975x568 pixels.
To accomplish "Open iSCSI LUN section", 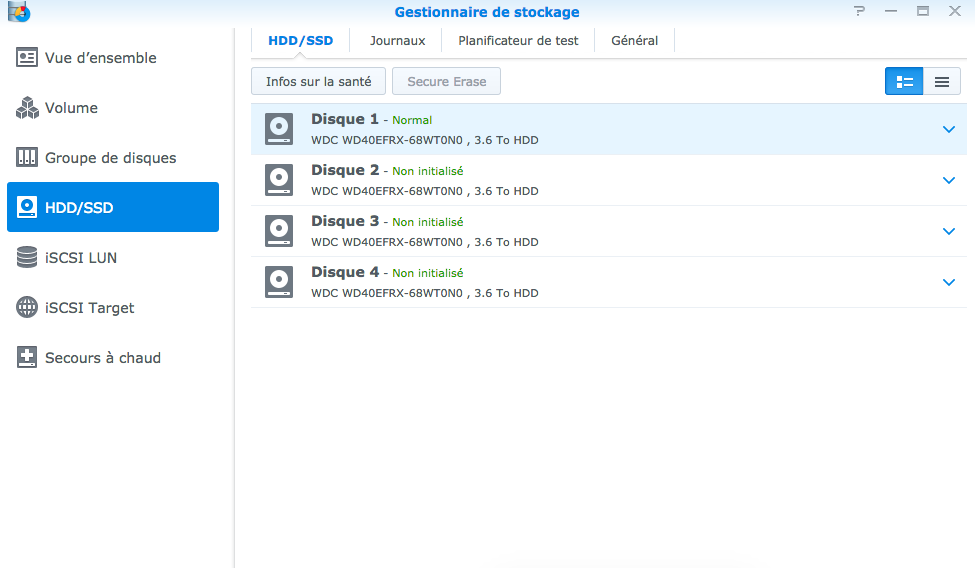I will (113, 258).
